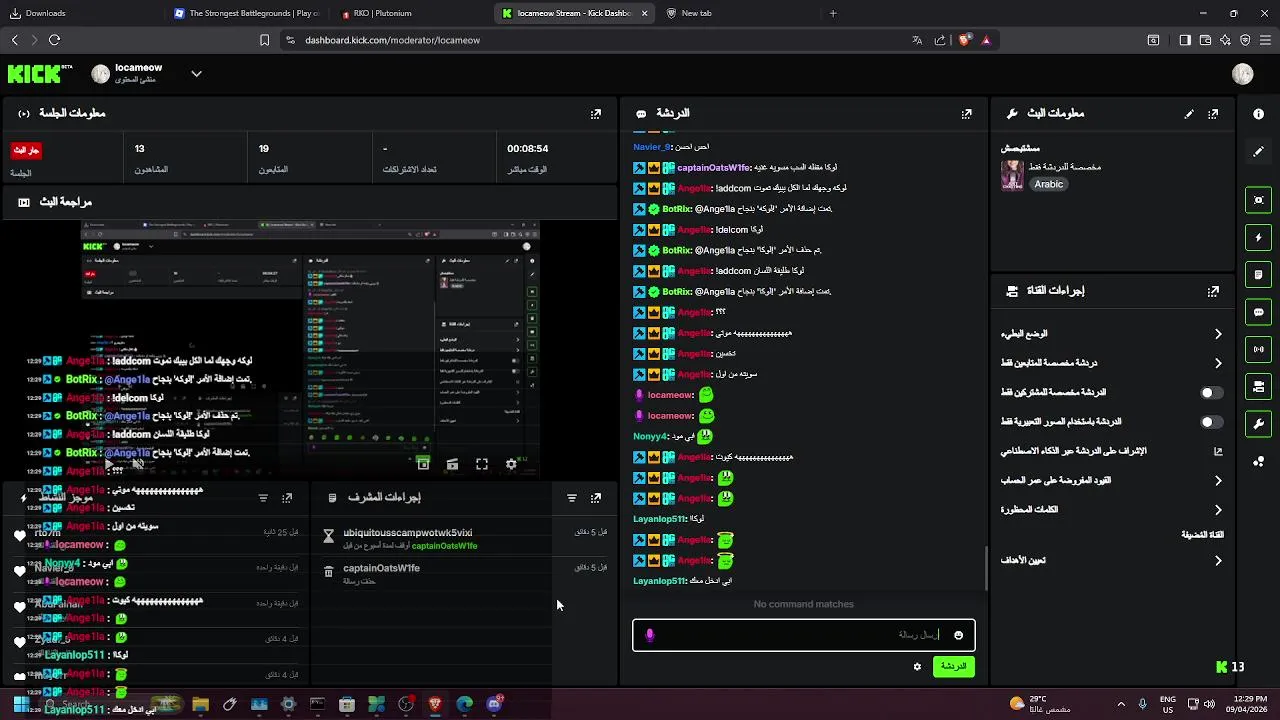
Task: Pop out the moderator actions panel
Action: click(596, 497)
